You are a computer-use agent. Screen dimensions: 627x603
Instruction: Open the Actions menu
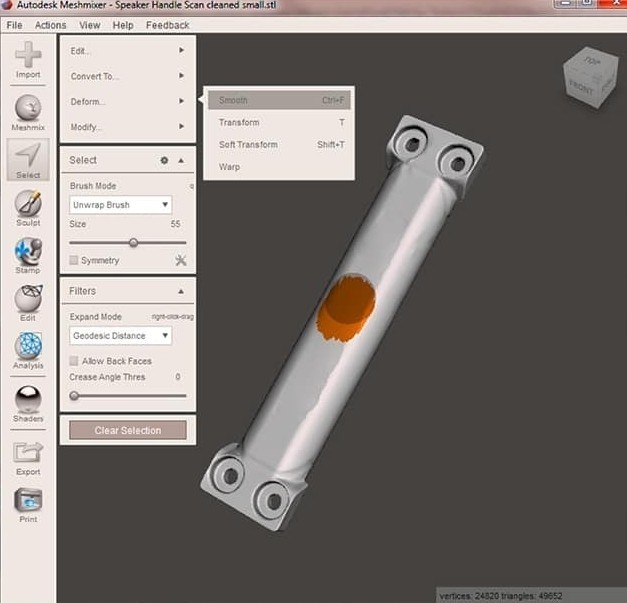50,25
